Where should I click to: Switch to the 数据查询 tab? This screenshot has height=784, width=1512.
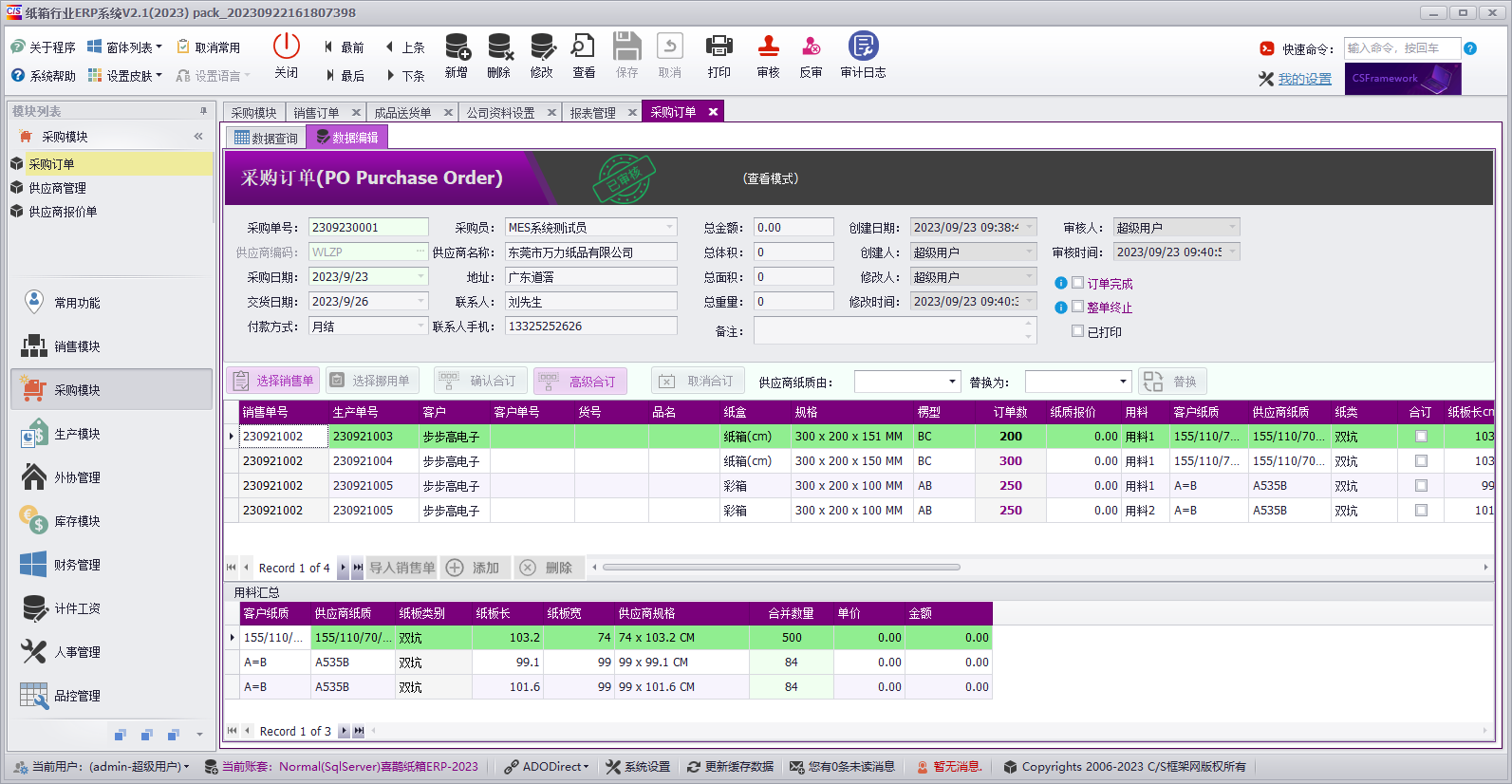click(x=266, y=138)
